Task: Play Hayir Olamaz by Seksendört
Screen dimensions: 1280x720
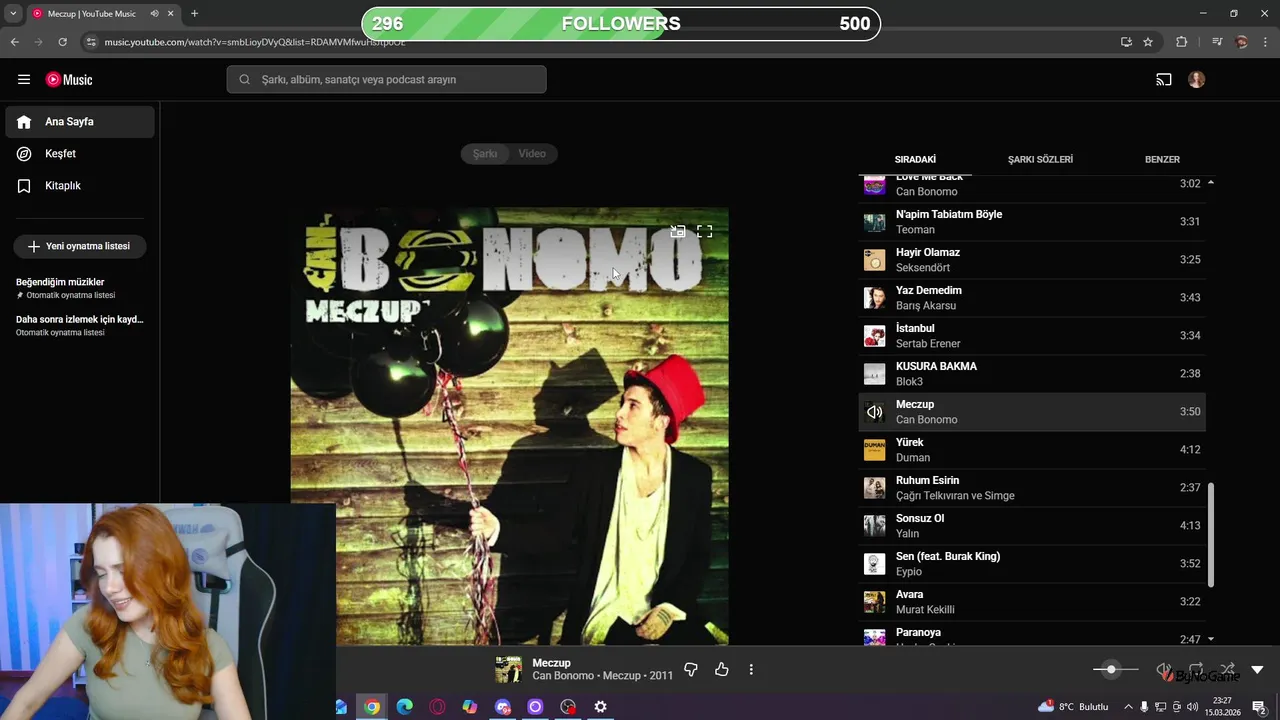Action: [1032, 260]
